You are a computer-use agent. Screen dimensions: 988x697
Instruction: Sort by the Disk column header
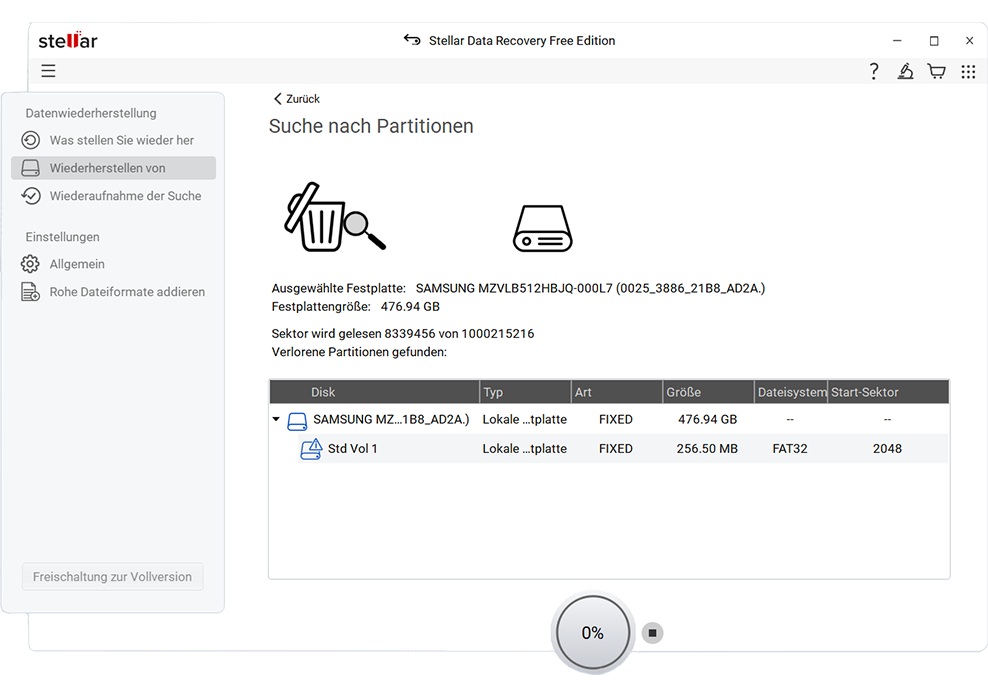374,392
